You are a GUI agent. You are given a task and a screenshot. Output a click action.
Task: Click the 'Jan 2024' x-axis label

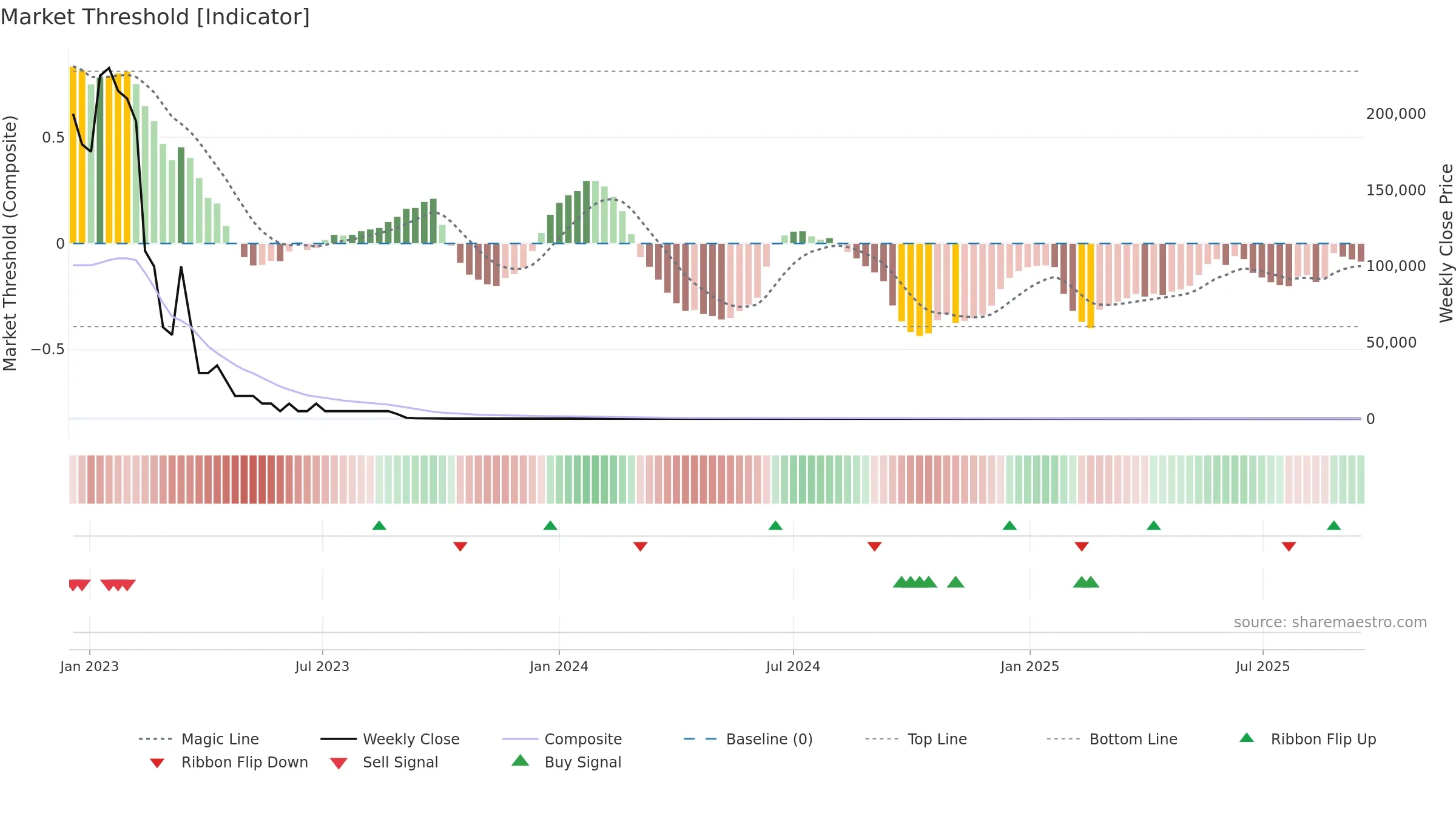[559, 666]
